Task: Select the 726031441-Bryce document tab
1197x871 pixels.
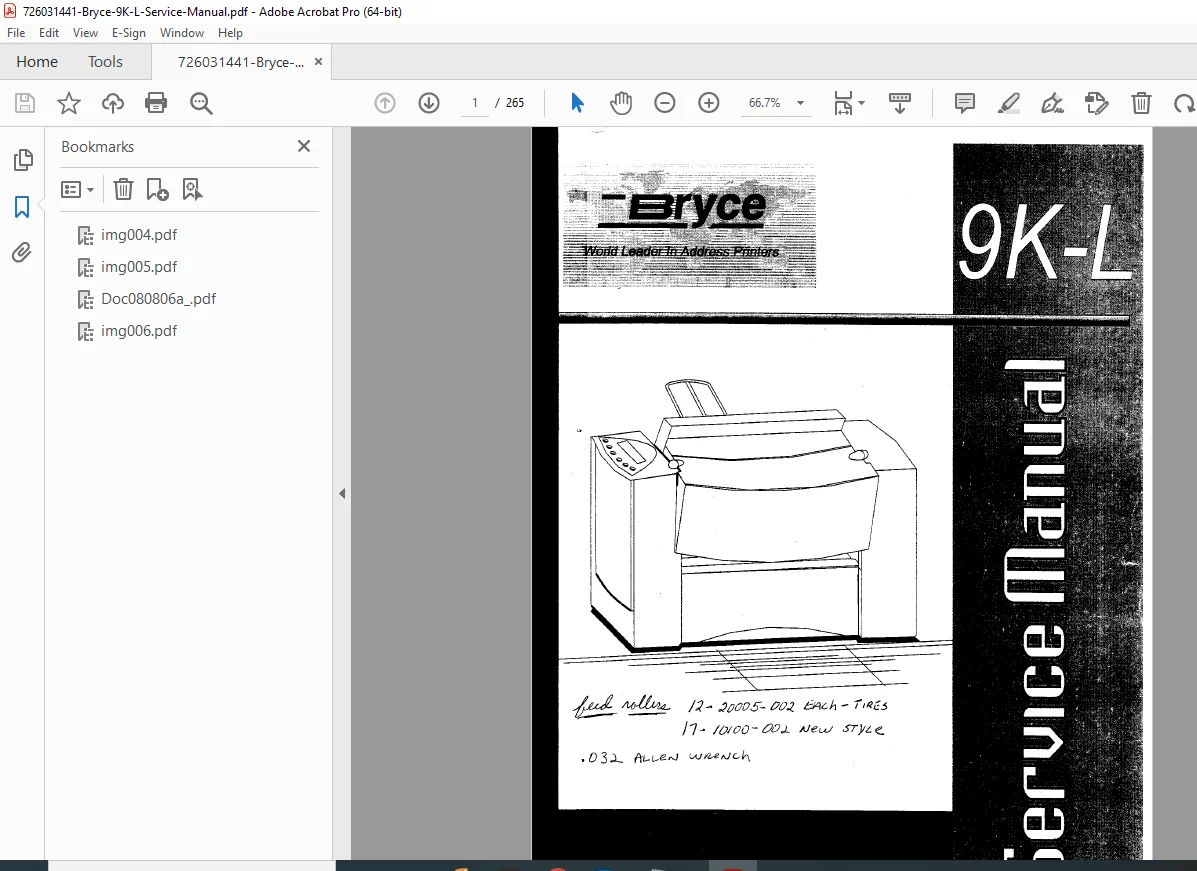Action: point(240,63)
